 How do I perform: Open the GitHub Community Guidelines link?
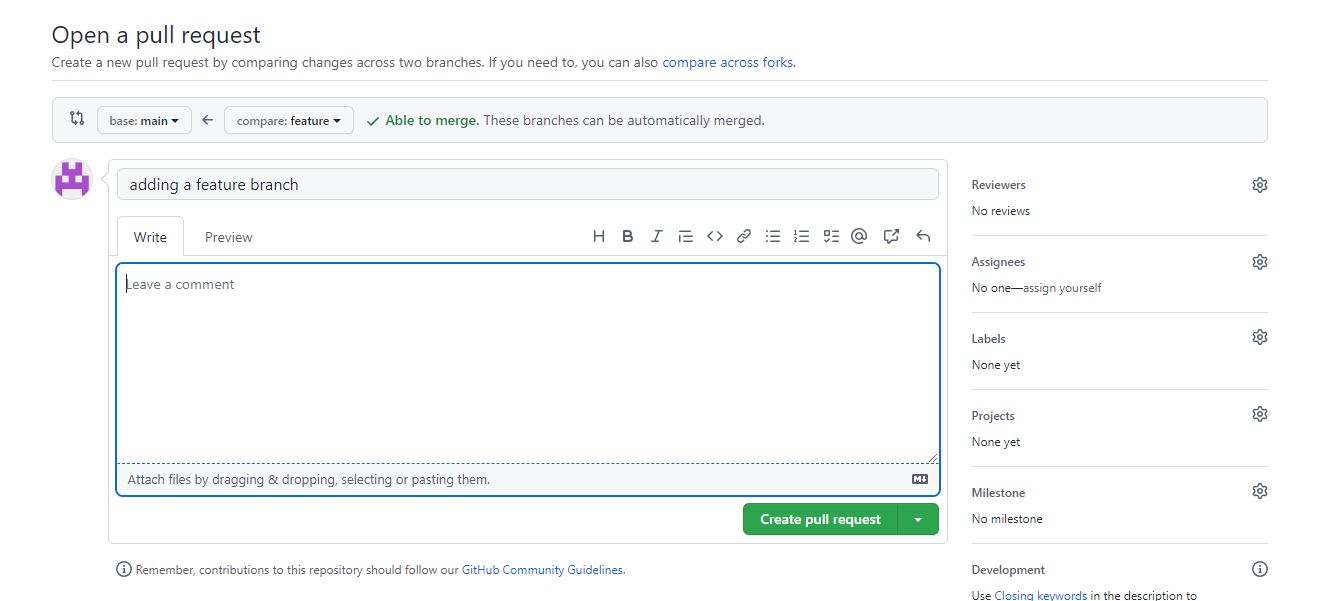[x=542, y=570]
